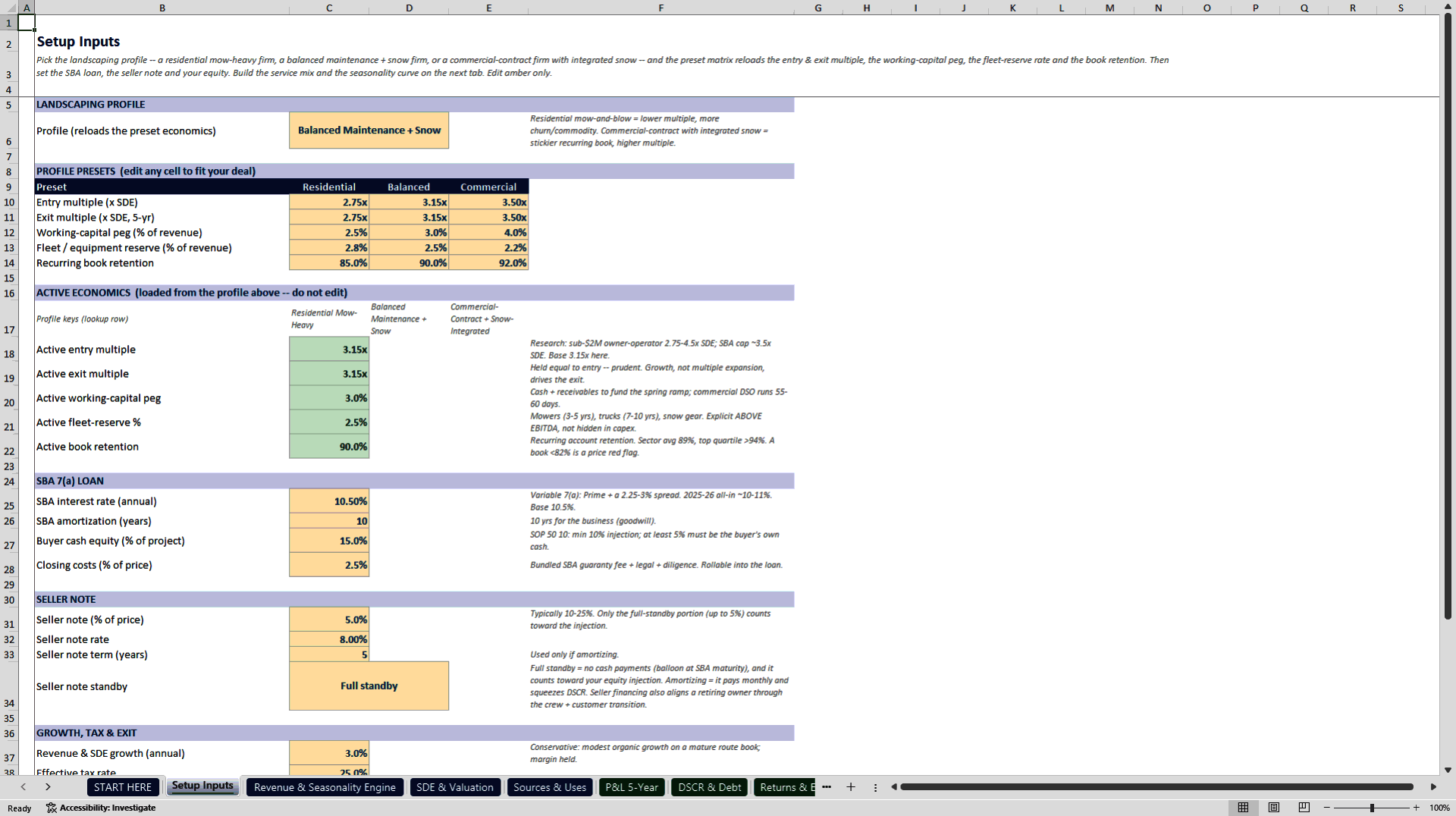Select the Setup Inputs tab

202,786
